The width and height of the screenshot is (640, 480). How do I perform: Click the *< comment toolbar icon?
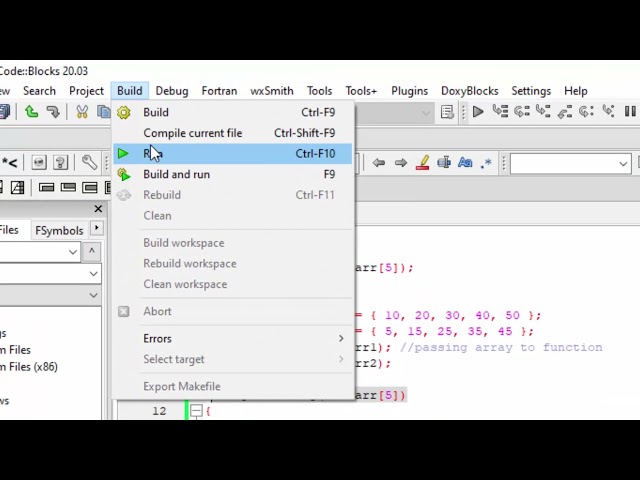pos(9,163)
